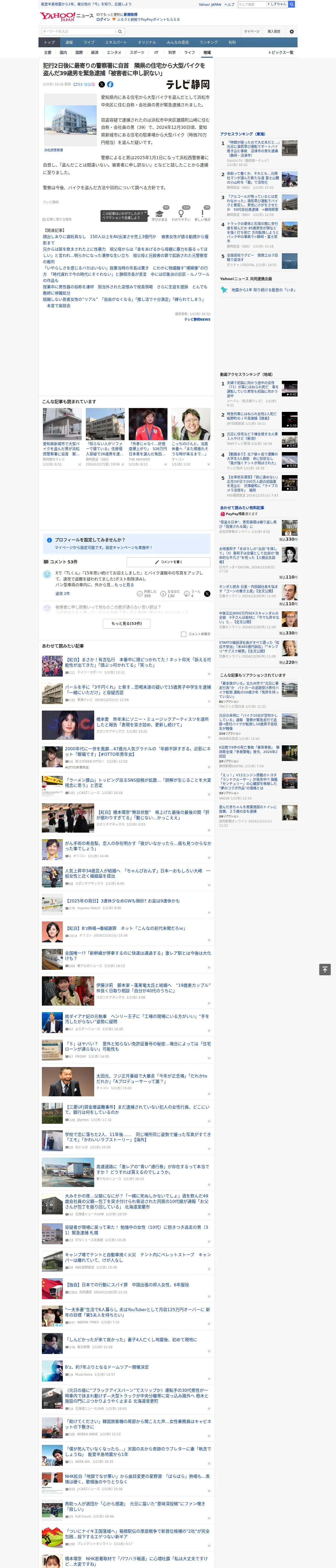This screenshot has width=336, height=1568.
Task: Select the エンタメ category tab
Action: pos(114,52)
